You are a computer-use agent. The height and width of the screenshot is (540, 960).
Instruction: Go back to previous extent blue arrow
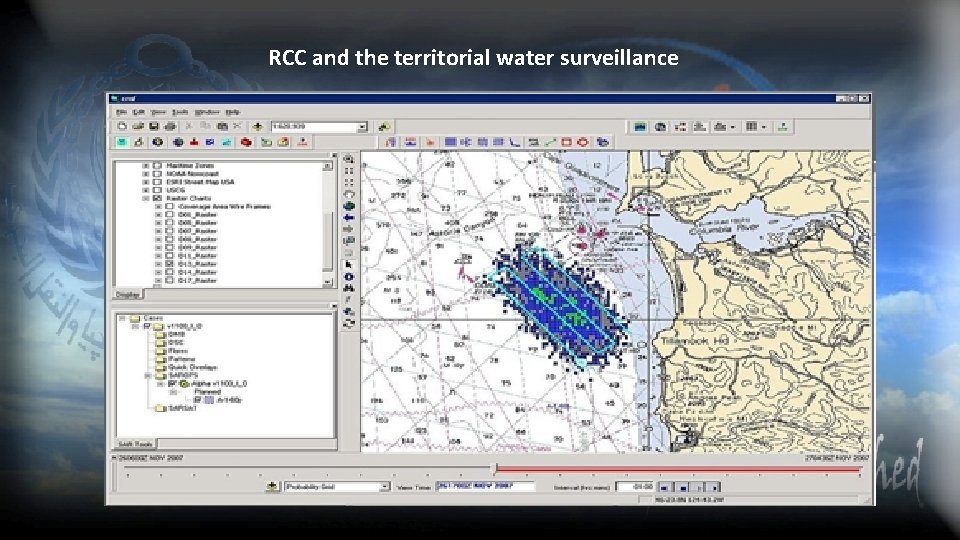348,218
